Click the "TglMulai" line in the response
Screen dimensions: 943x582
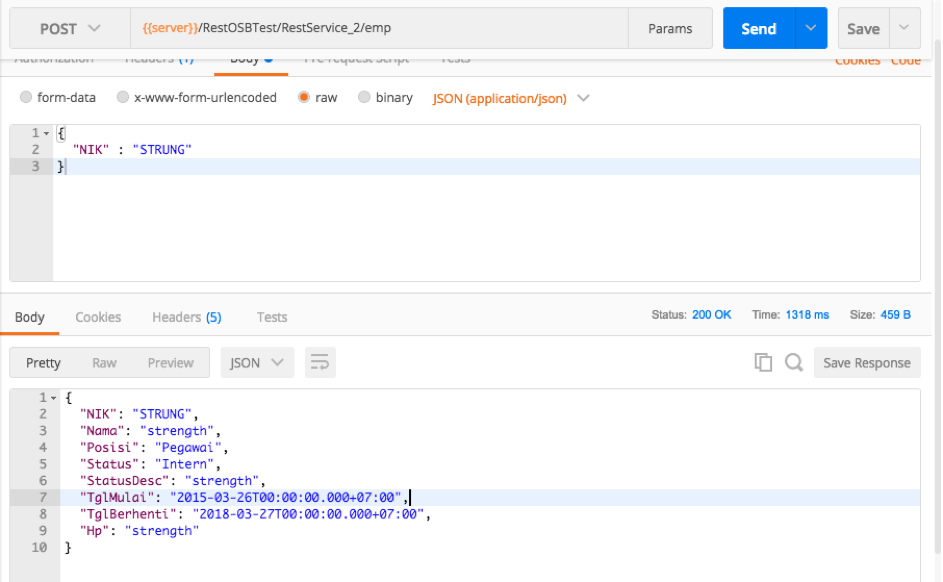(x=490, y=497)
